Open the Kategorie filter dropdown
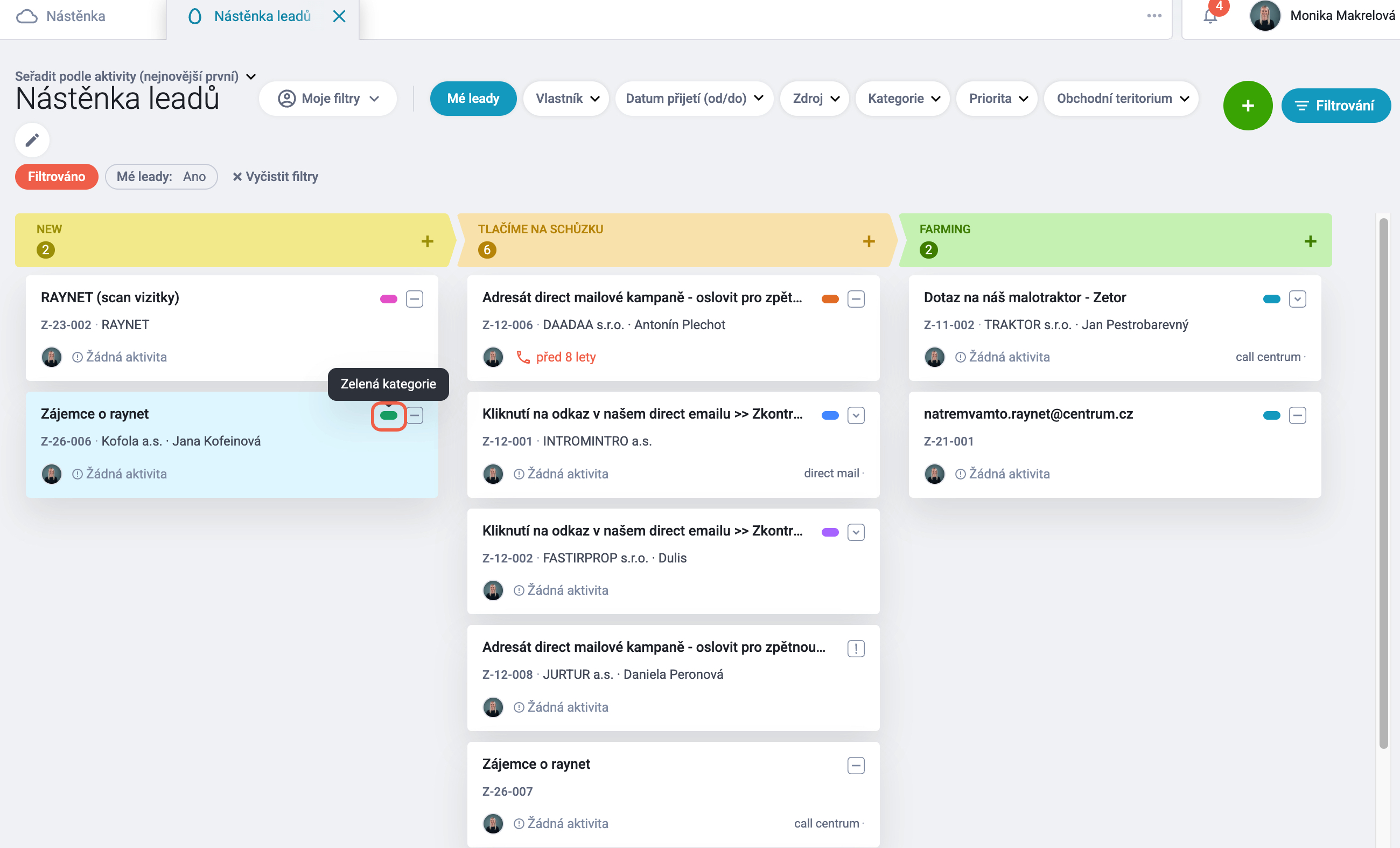 (903, 99)
